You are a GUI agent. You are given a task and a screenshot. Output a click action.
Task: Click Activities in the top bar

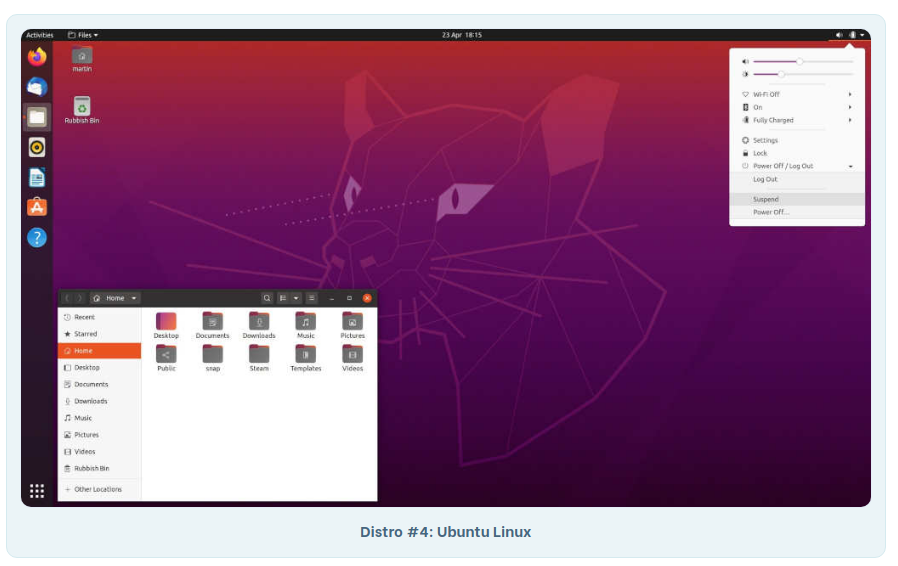40,35
